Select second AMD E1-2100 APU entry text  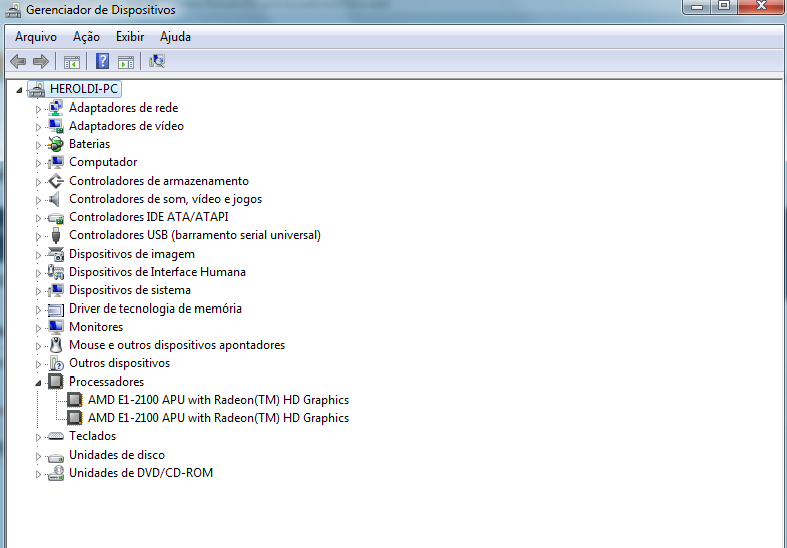pos(218,418)
